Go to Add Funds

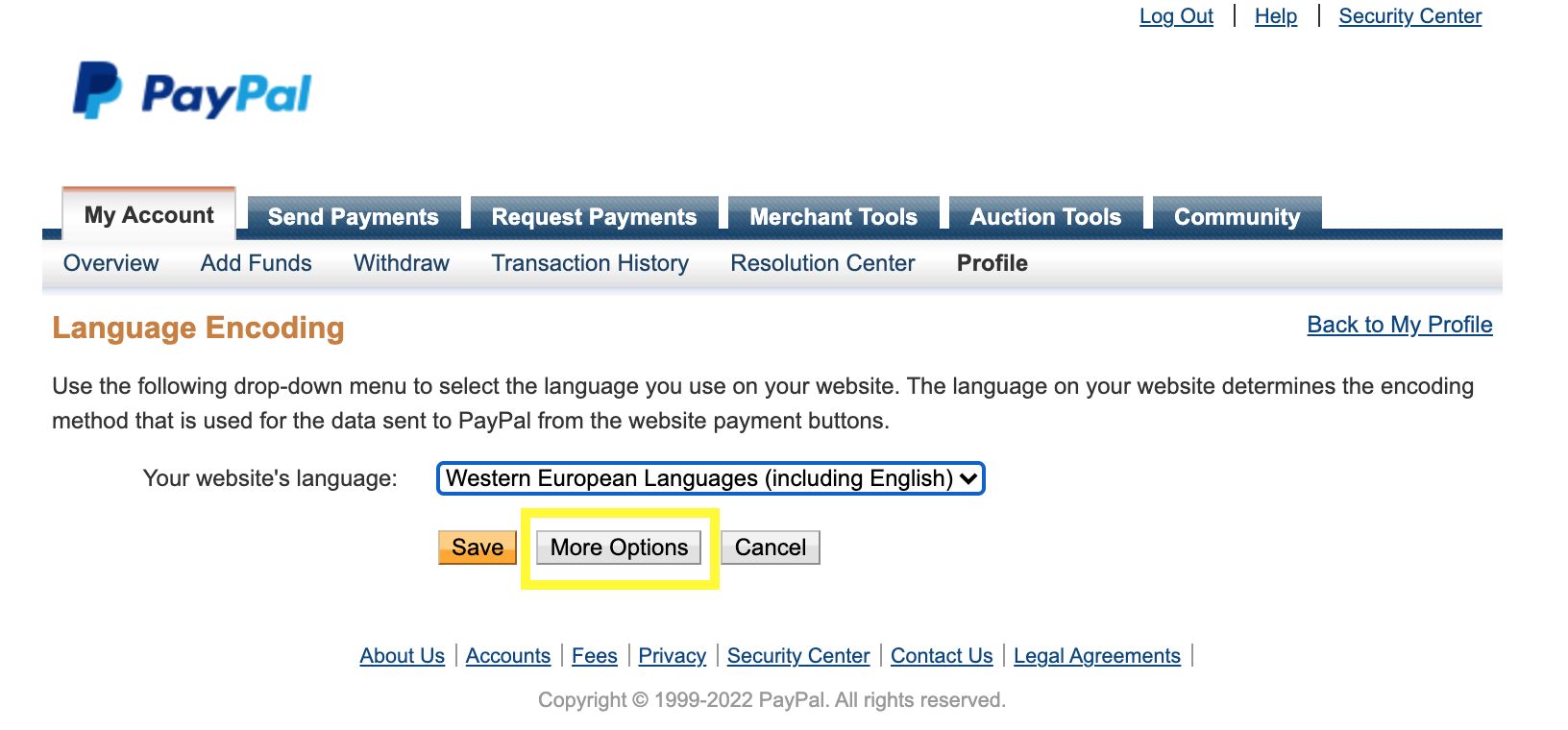click(x=256, y=263)
